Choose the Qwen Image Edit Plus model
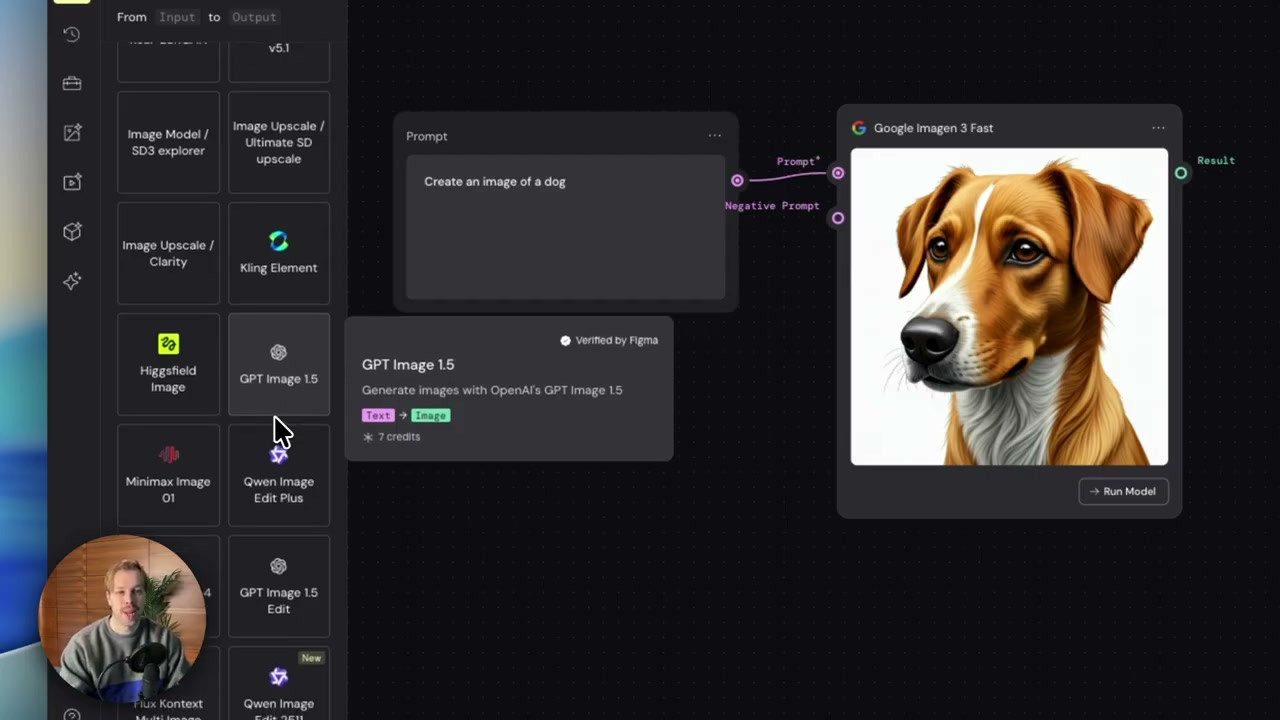The height and width of the screenshot is (720, 1280). pyautogui.click(x=279, y=475)
